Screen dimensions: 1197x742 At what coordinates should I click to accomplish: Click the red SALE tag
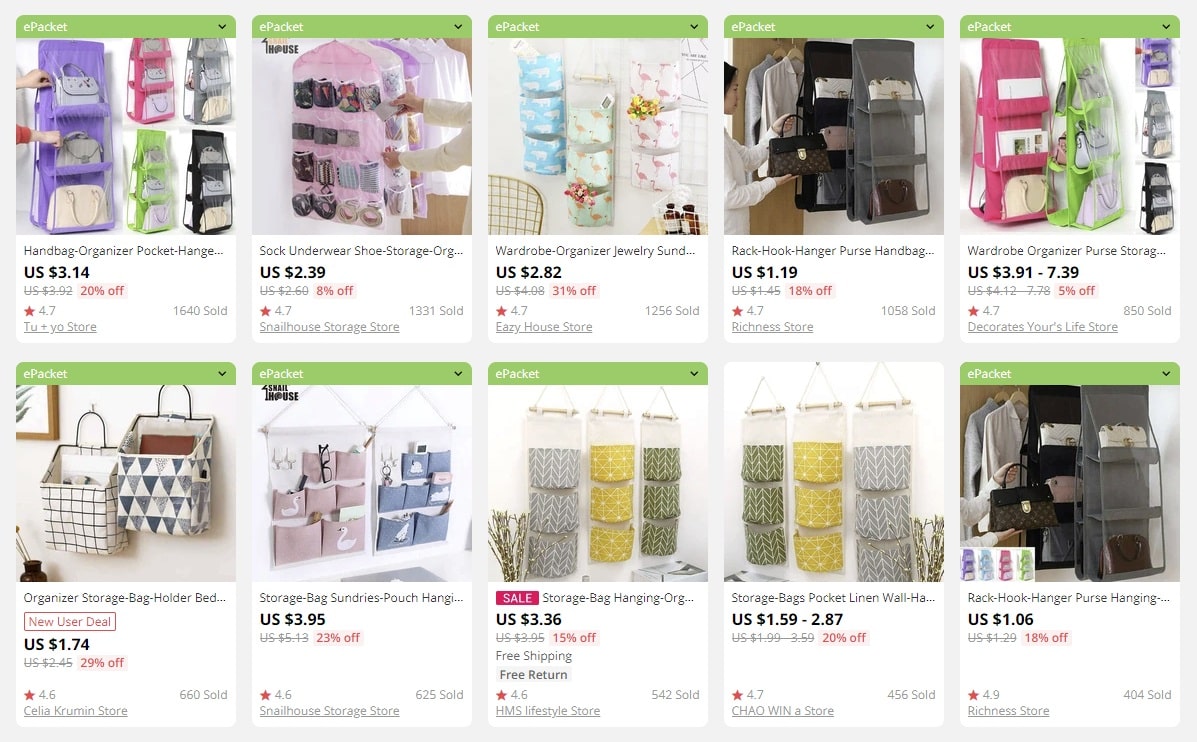click(517, 598)
